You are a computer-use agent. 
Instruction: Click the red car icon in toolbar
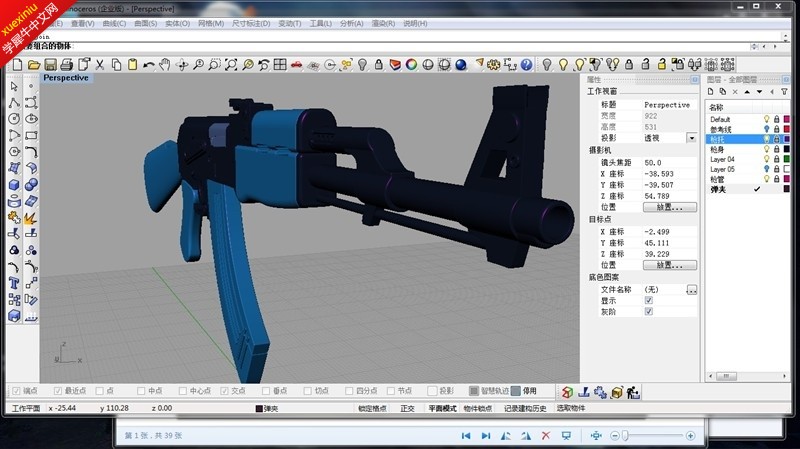tap(296, 65)
